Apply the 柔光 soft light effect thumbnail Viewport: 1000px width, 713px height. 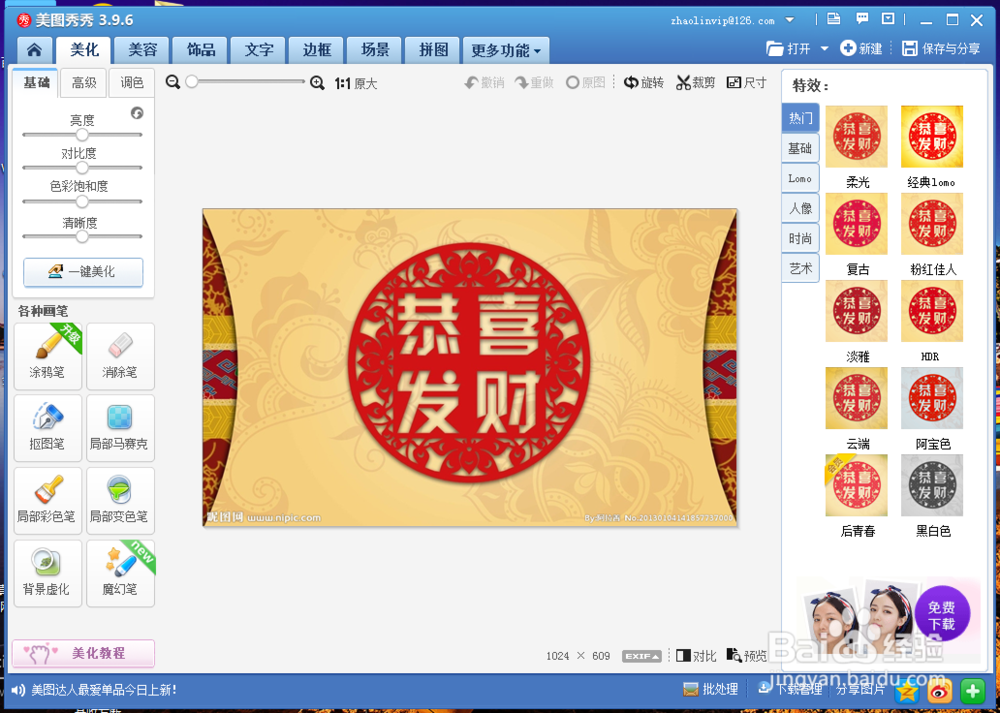pyautogui.click(x=856, y=136)
